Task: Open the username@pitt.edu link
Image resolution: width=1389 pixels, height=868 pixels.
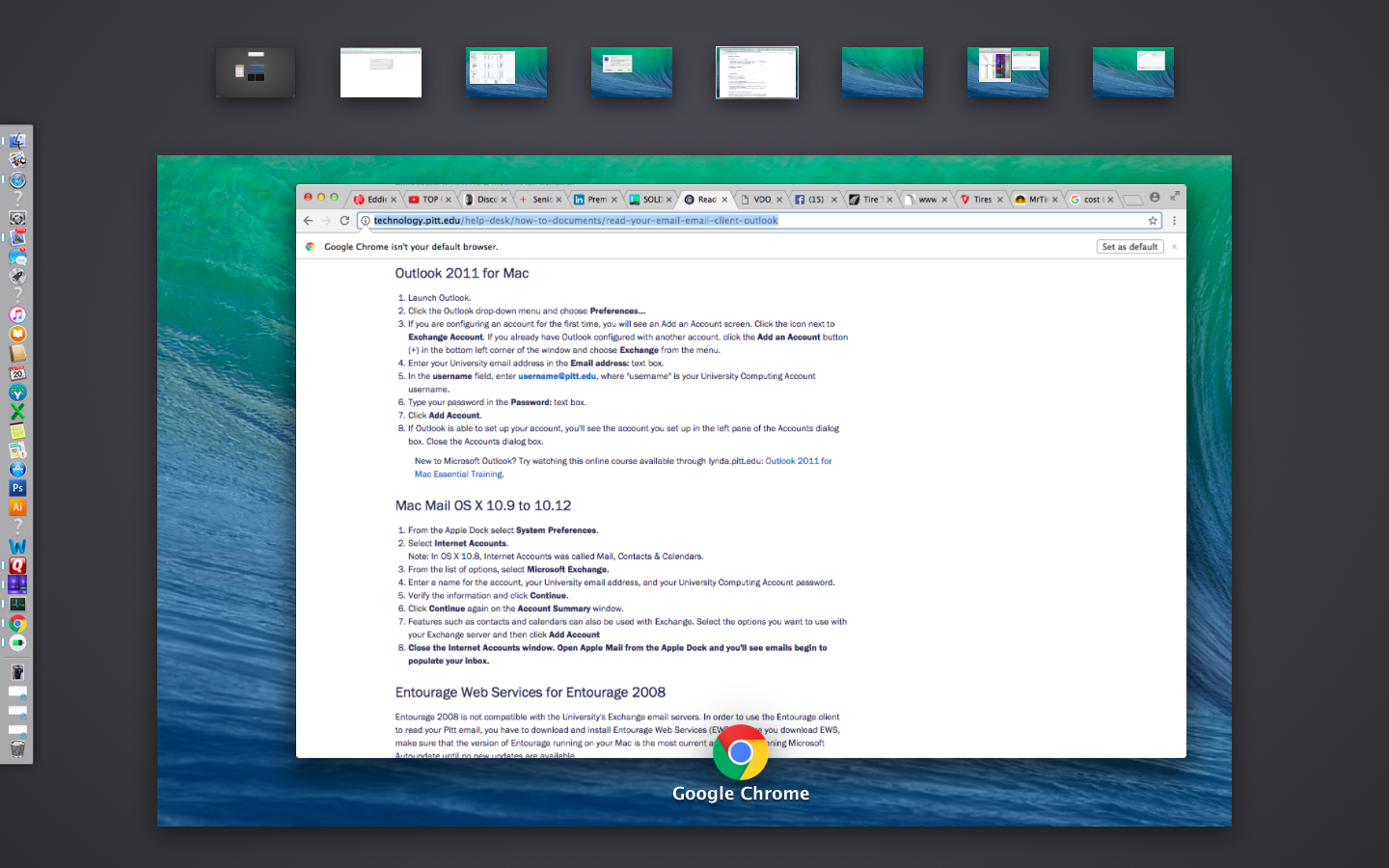Action: [x=557, y=376]
